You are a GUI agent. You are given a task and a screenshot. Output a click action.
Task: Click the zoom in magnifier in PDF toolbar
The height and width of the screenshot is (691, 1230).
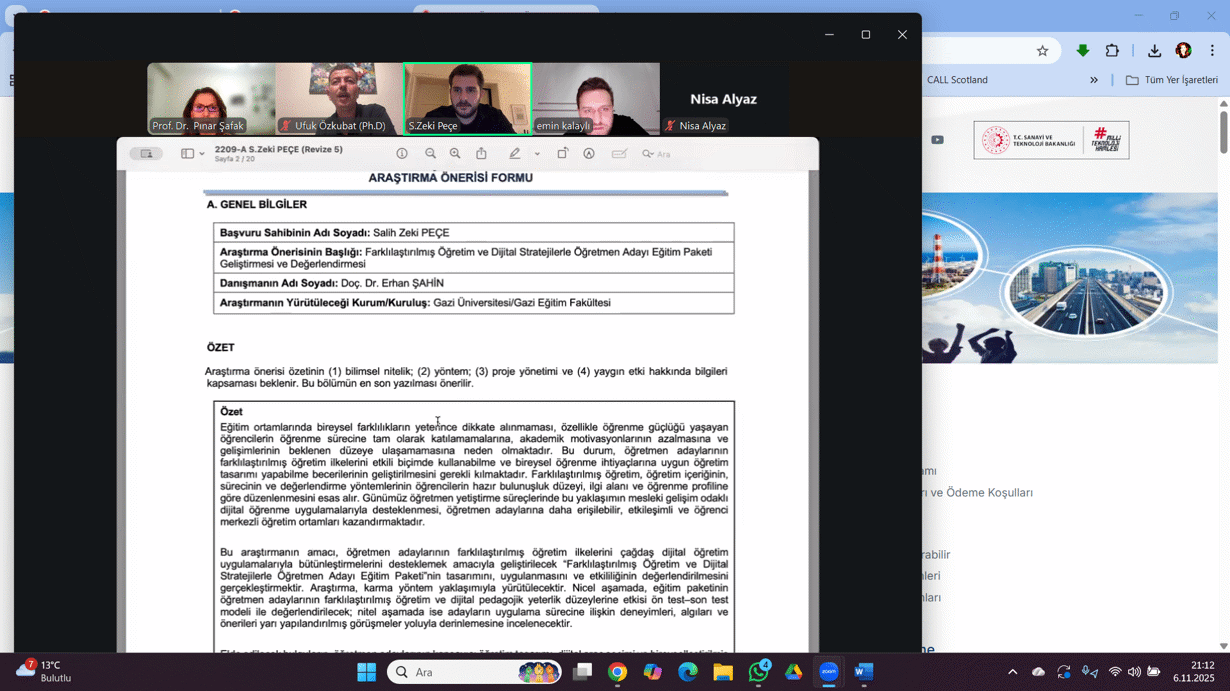tap(455, 154)
